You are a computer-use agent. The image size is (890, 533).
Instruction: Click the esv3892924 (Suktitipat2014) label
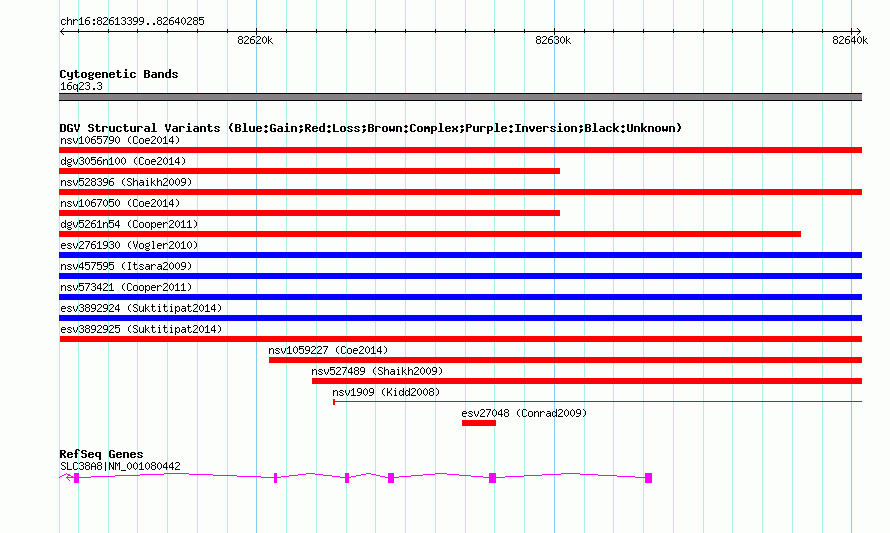(x=141, y=308)
